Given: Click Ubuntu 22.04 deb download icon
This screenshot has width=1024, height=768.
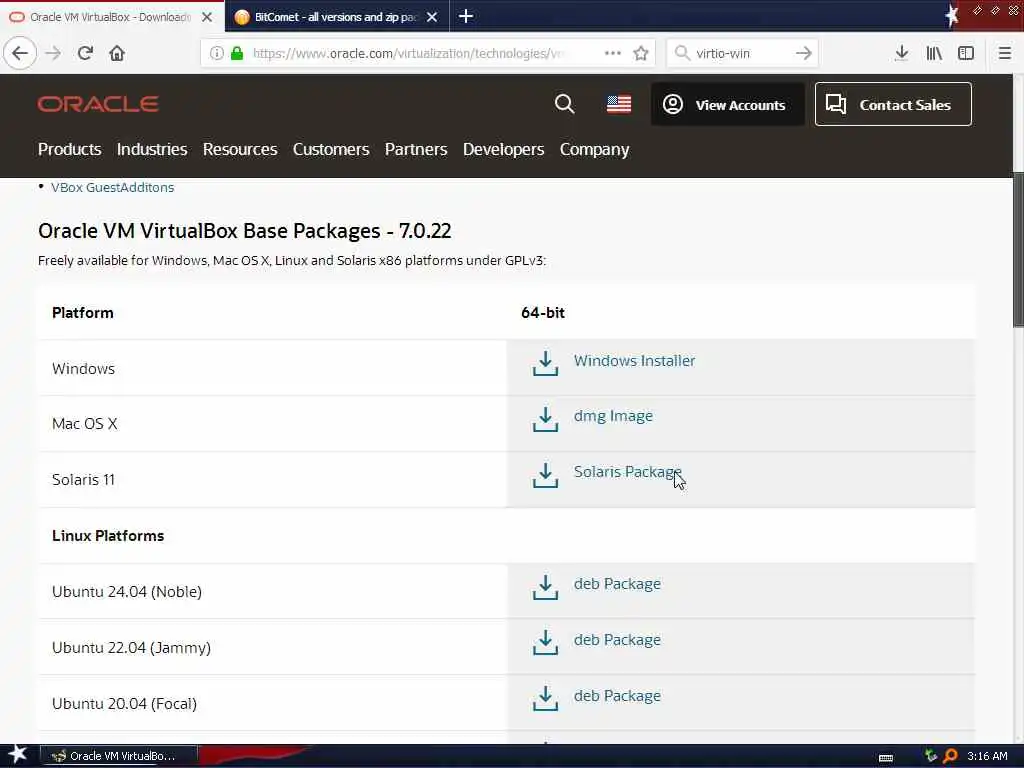Looking at the screenshot, I should coord(545,643).
